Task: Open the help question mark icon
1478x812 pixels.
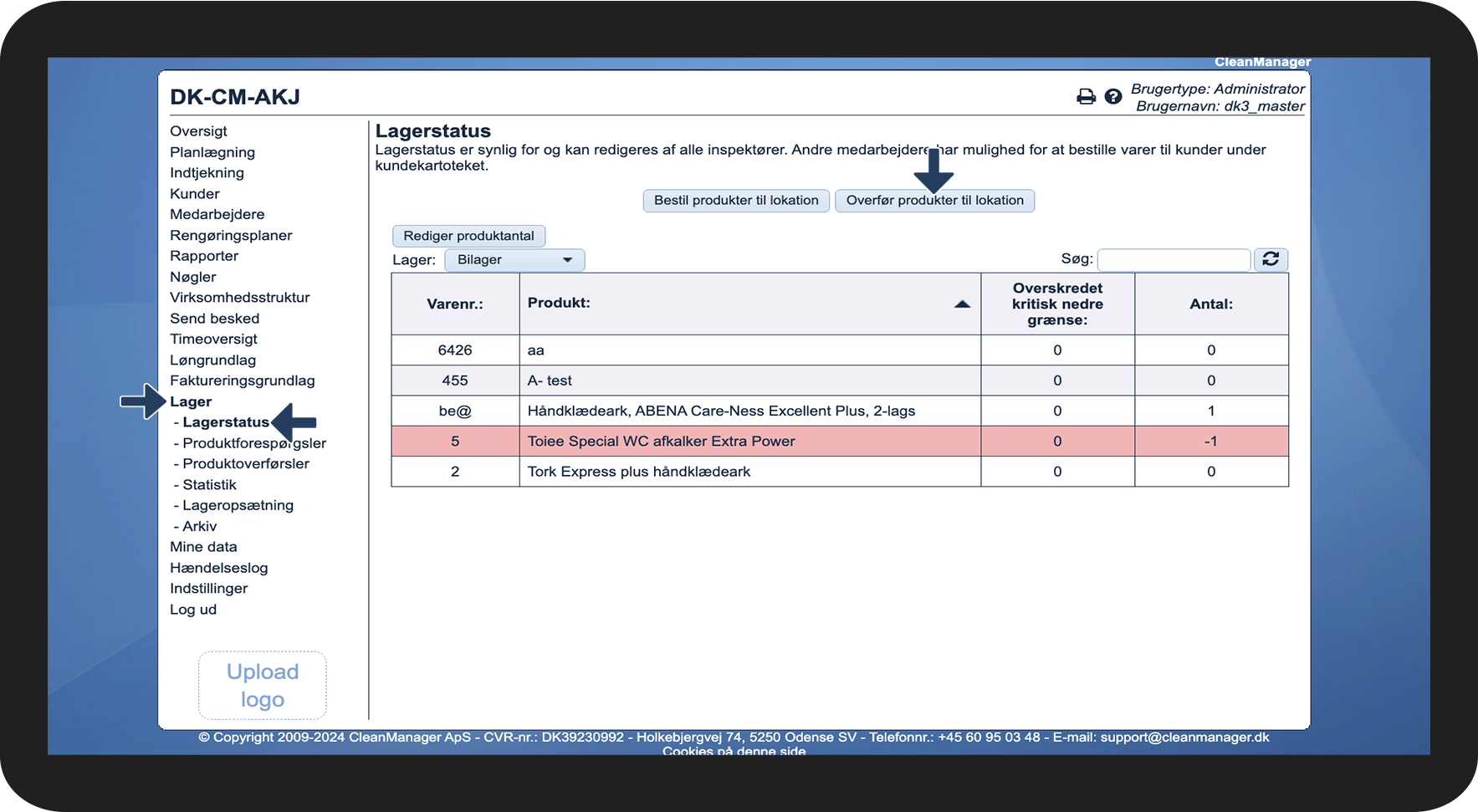Action: point(1113,97)
